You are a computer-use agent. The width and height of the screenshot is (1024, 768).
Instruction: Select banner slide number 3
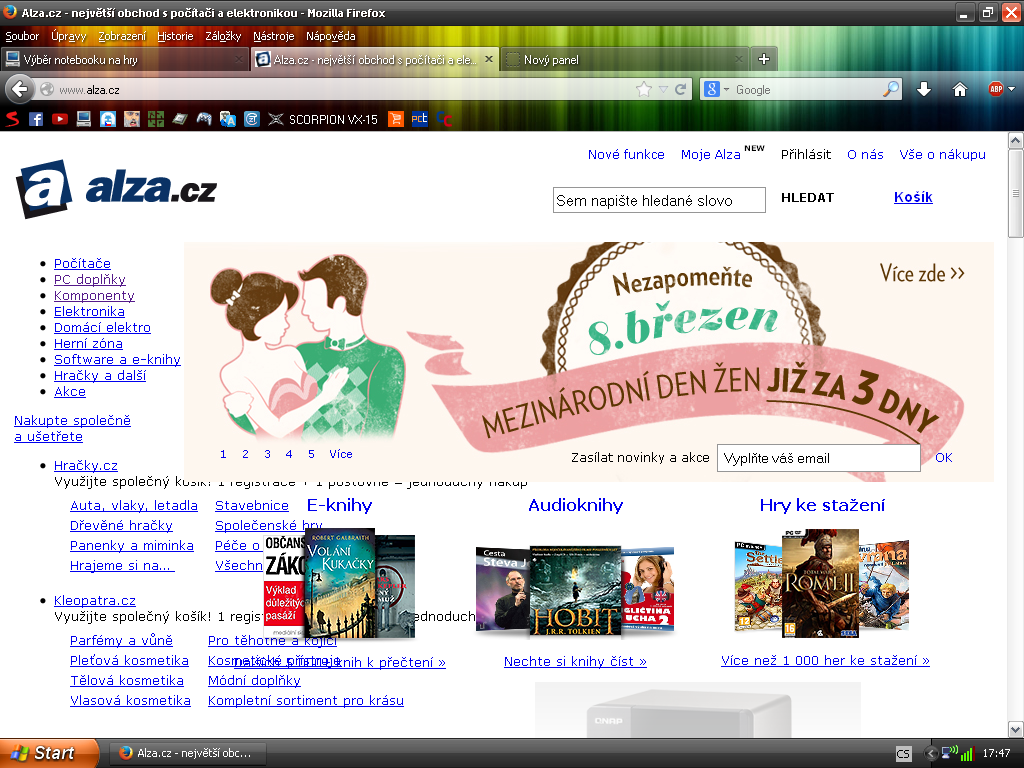point(267,454)
